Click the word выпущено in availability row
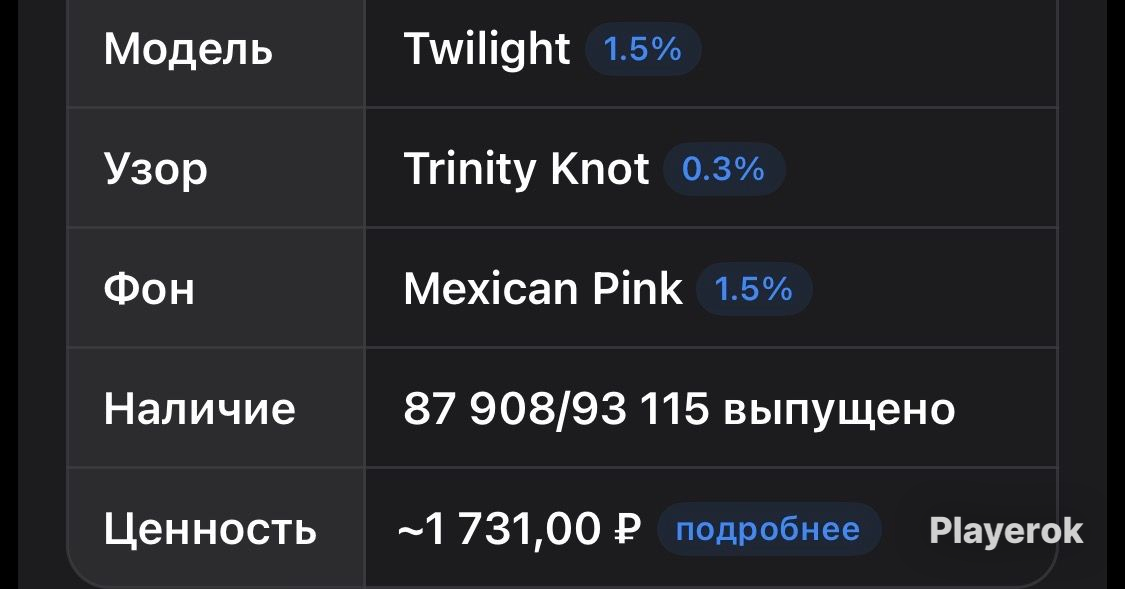Viewport: 1125px width, 589px height. click(x=839, y=410)
